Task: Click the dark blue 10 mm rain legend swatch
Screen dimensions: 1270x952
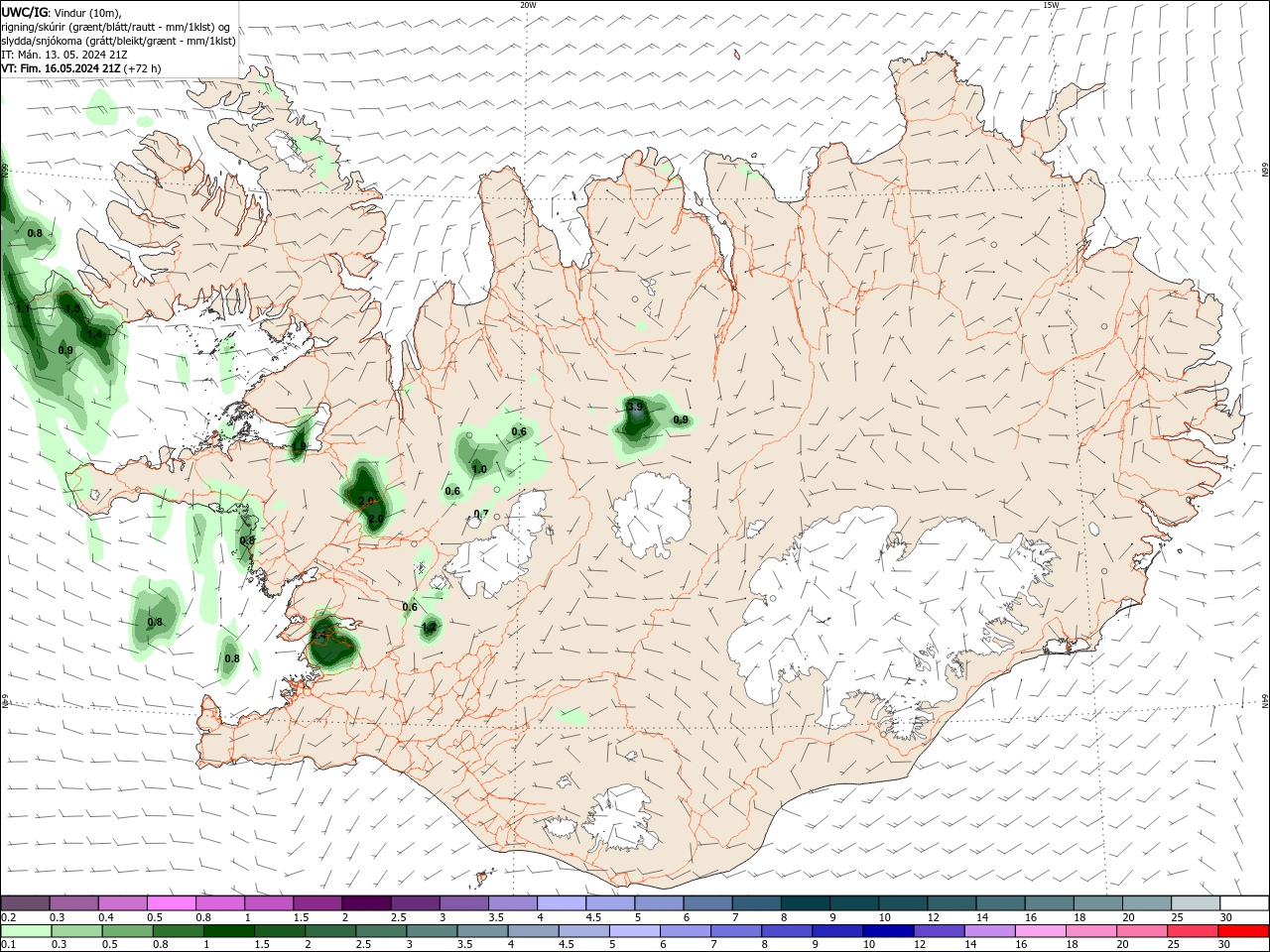Action: [887, 931]
